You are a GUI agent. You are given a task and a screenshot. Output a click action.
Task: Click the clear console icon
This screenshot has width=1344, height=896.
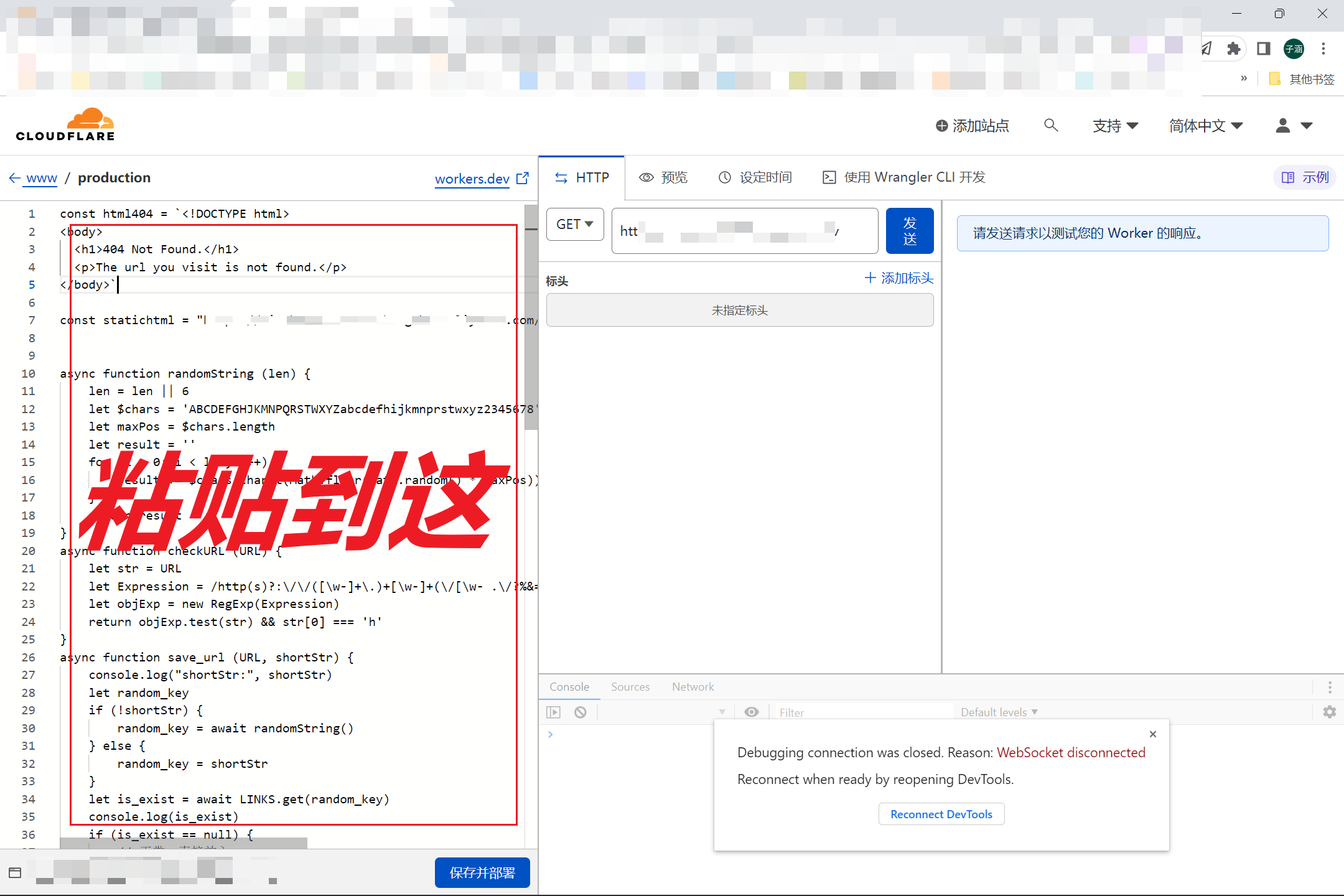coord(581,712)
